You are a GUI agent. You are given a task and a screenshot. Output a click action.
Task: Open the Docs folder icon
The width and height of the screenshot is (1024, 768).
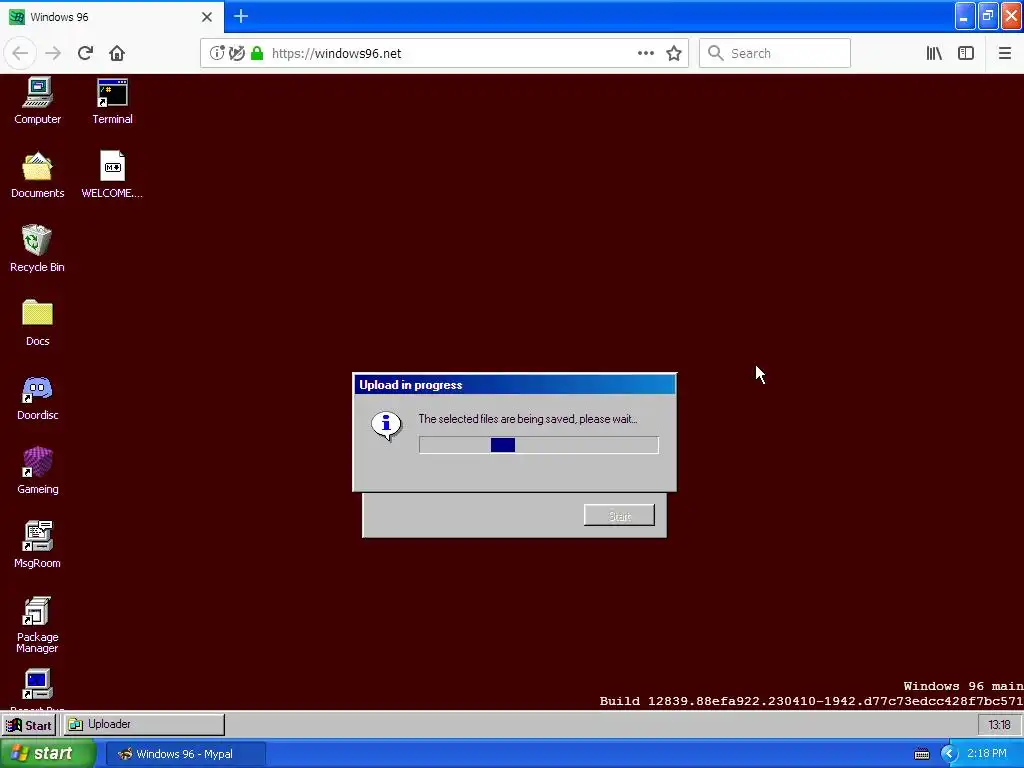click(x=37, y=323)
